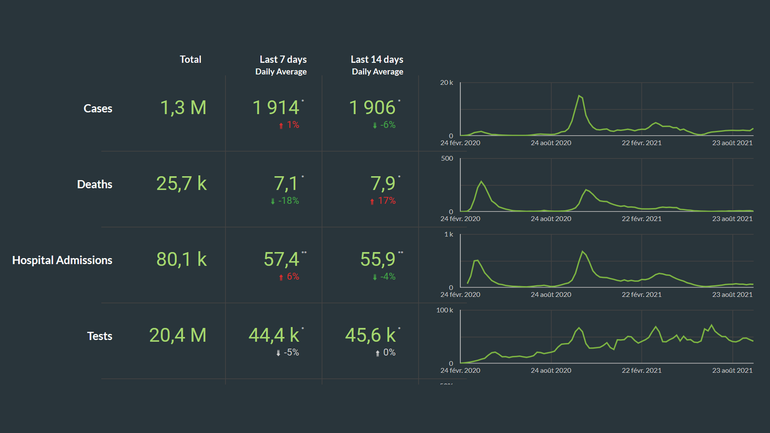
Task: Click the 25,7 k total deaths value
Action: coord(181,184)
